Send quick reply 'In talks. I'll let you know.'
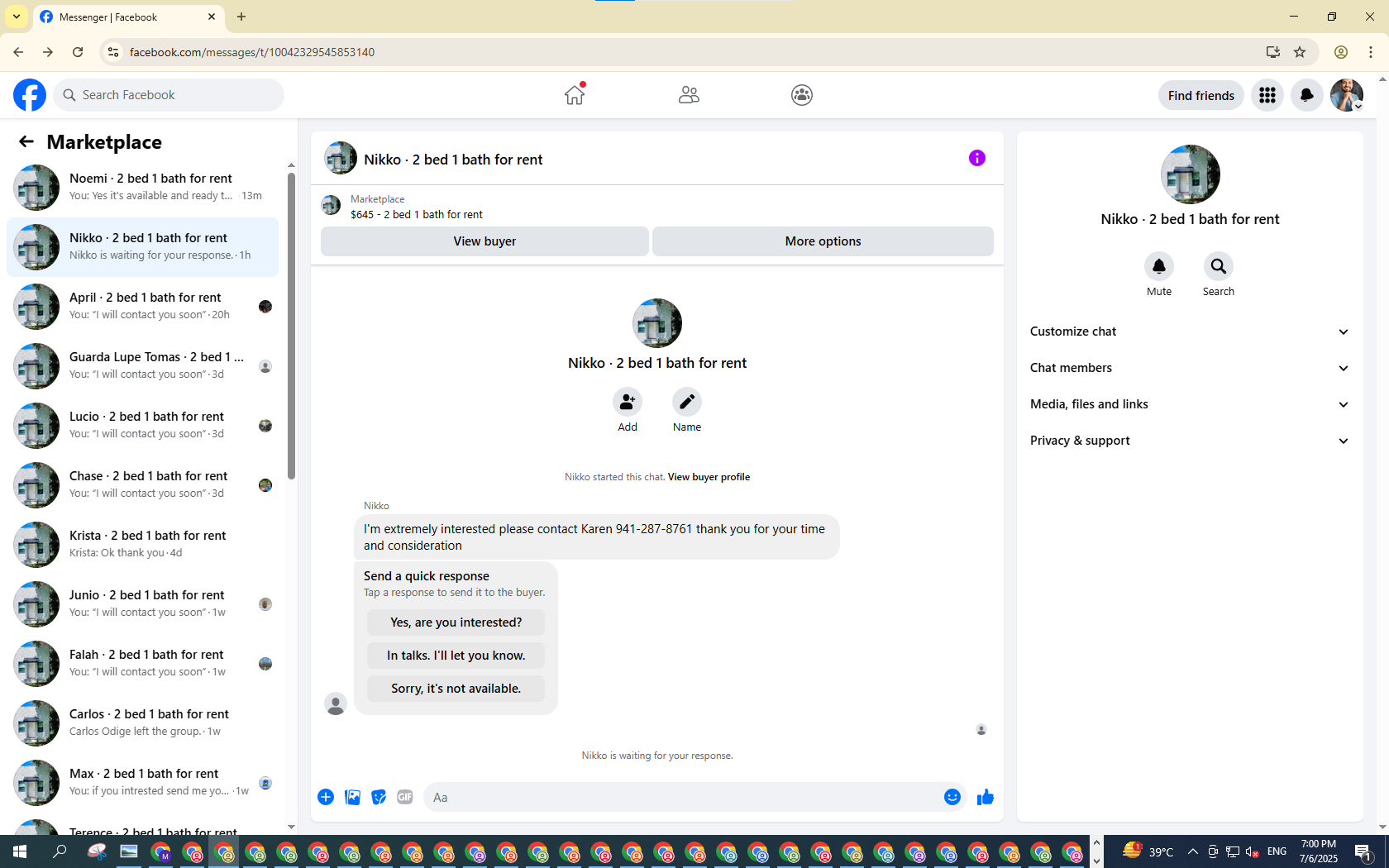Screen dimensions: 1389x868 click(456, 656)
